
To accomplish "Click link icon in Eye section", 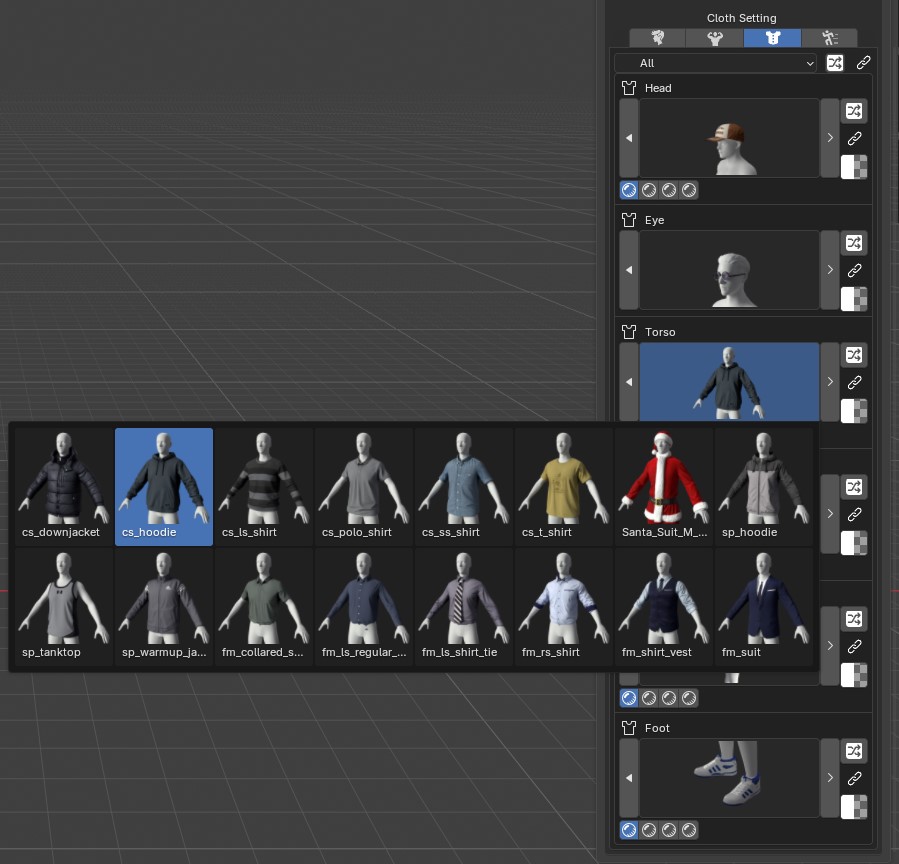I will click(854, 271).
